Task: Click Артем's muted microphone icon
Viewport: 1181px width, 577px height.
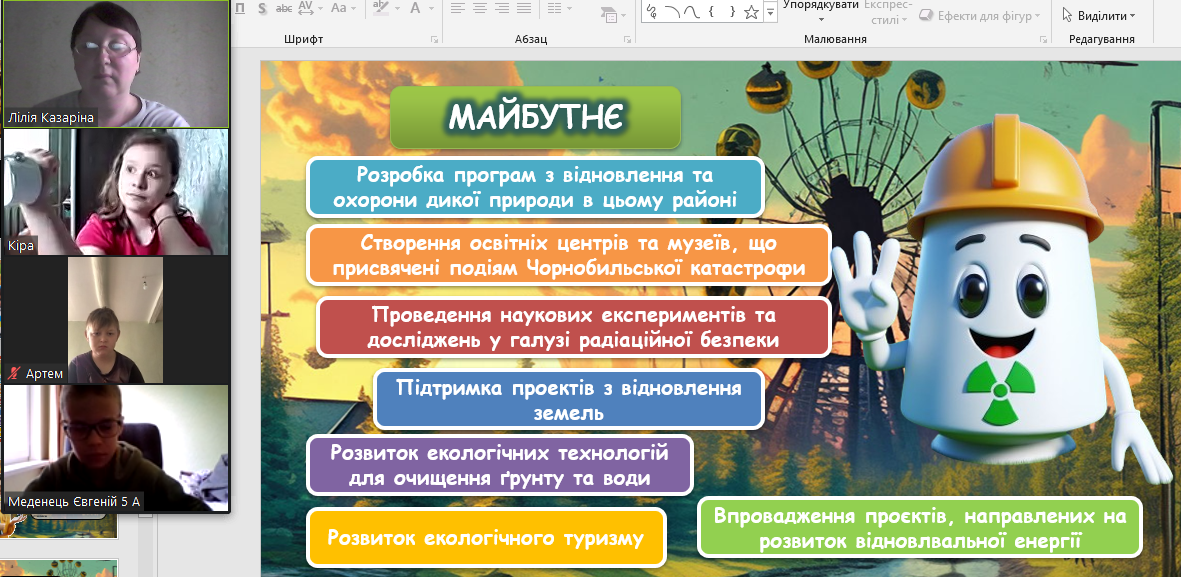Action: (14, 374)
